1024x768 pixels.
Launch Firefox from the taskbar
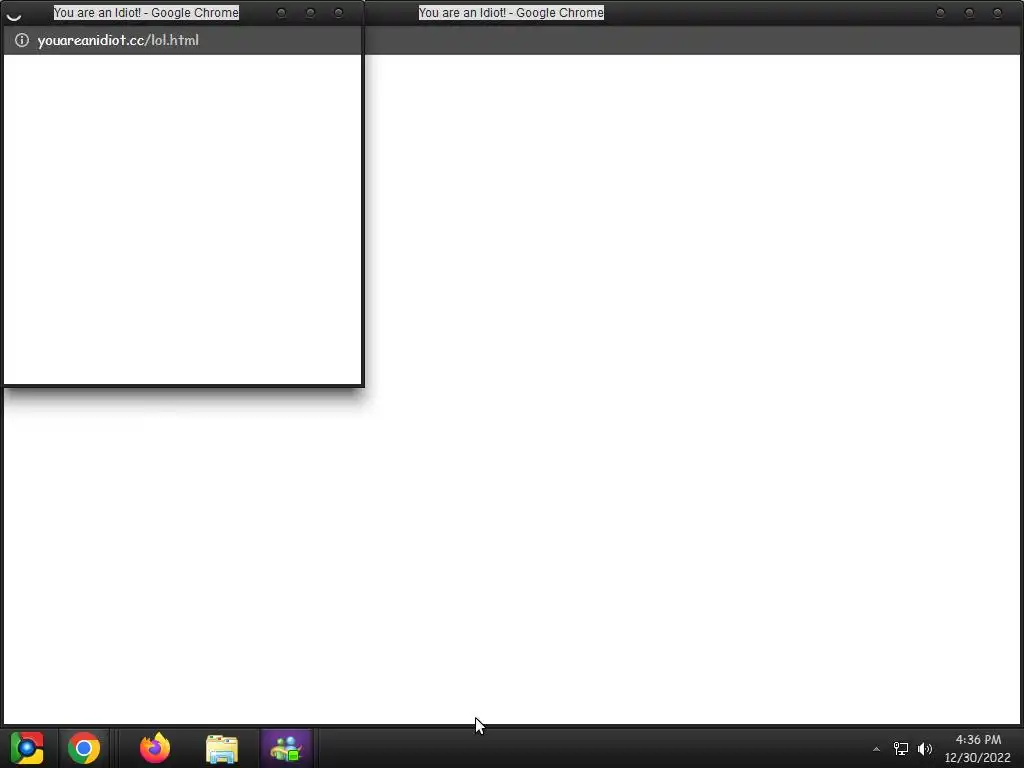pyautogui.click(x=155, y=748)
